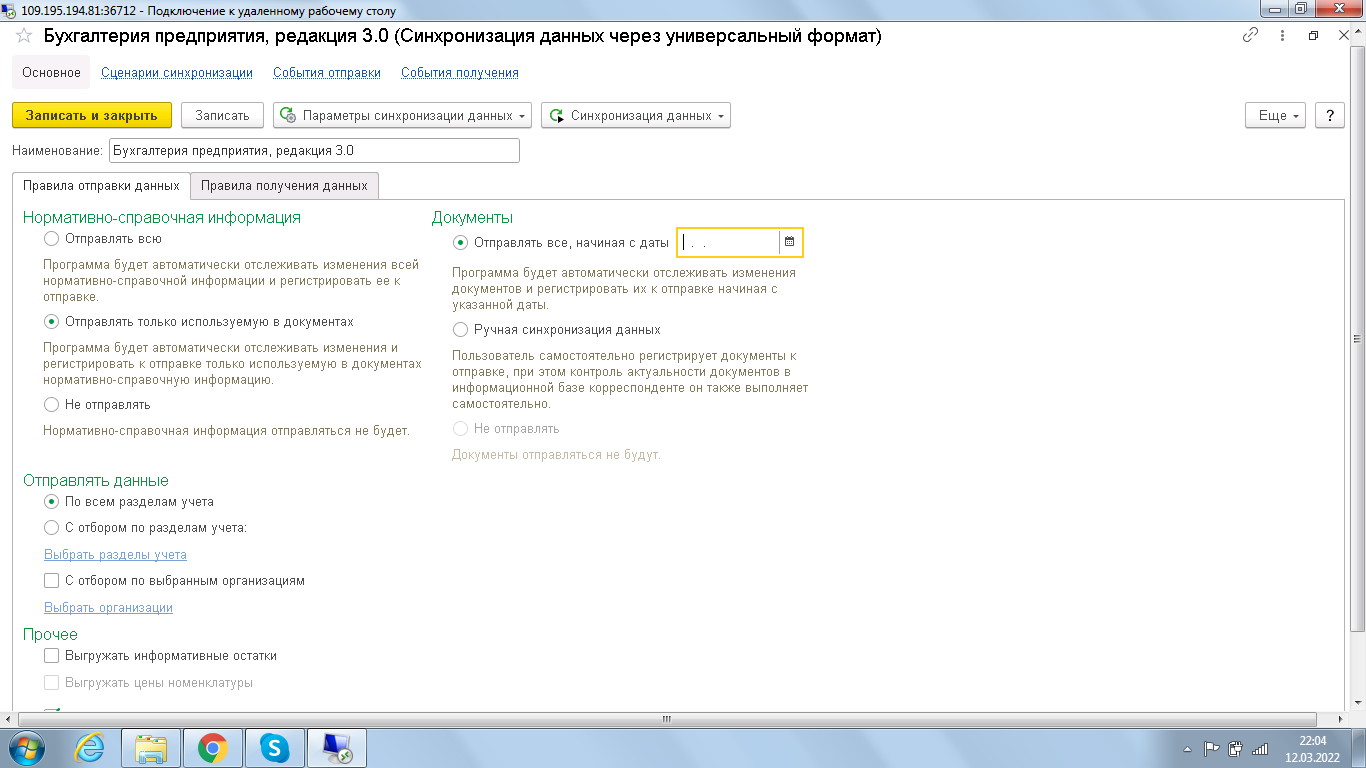Image resolution: width=1366 pixels, height=768 pixels.
Task: Expand the 'Синхронизация данных' dropdown
Action: tap(636, 115)
